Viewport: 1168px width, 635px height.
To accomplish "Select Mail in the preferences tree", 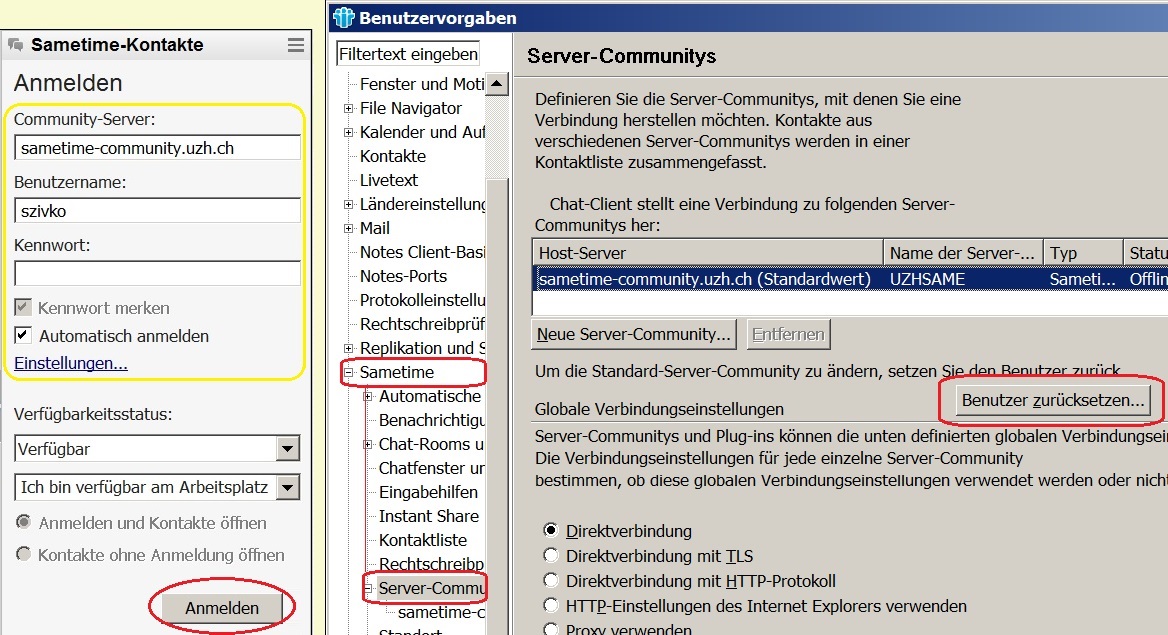I will tap(374, 228).
